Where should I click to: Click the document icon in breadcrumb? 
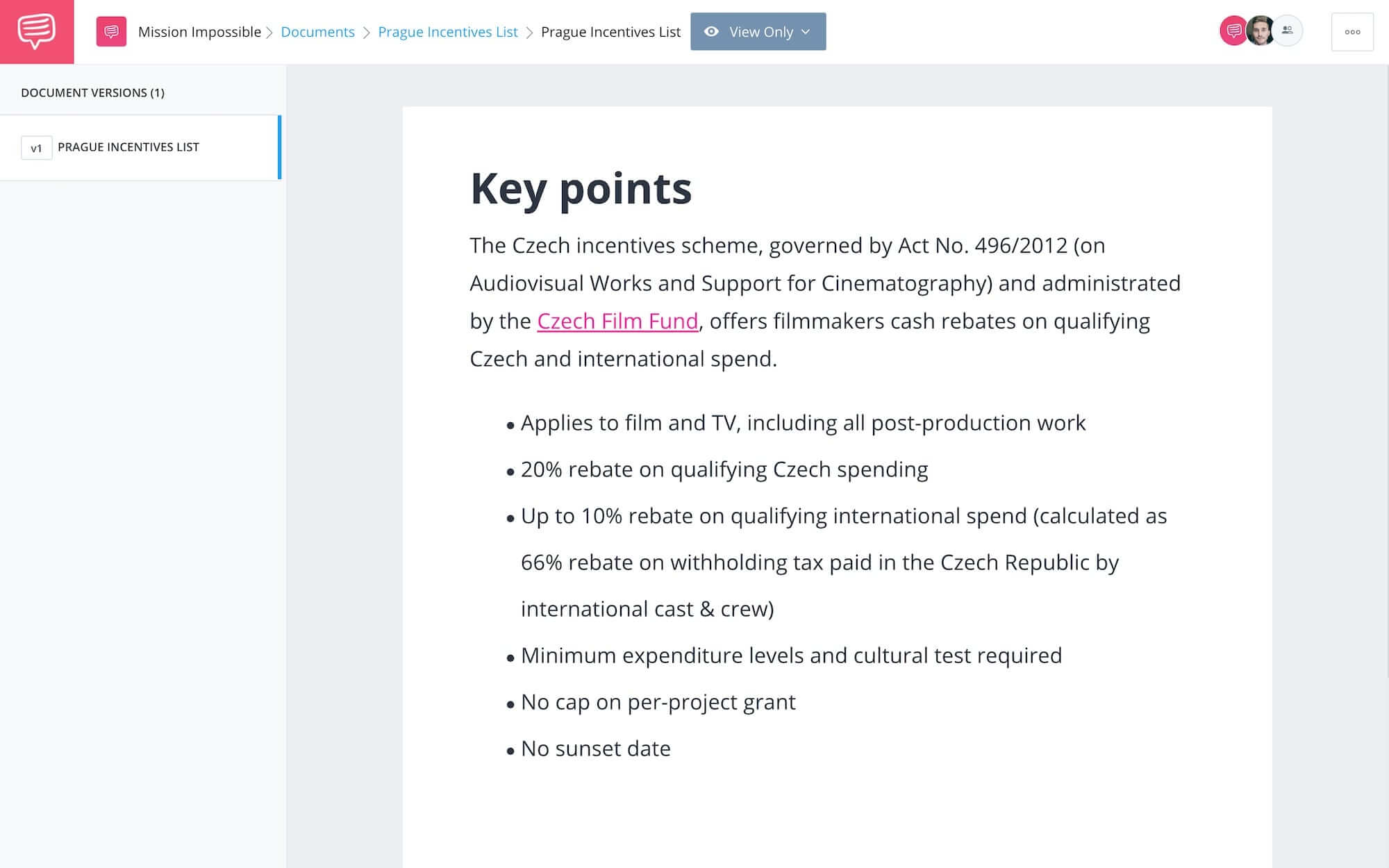(109, 32)
